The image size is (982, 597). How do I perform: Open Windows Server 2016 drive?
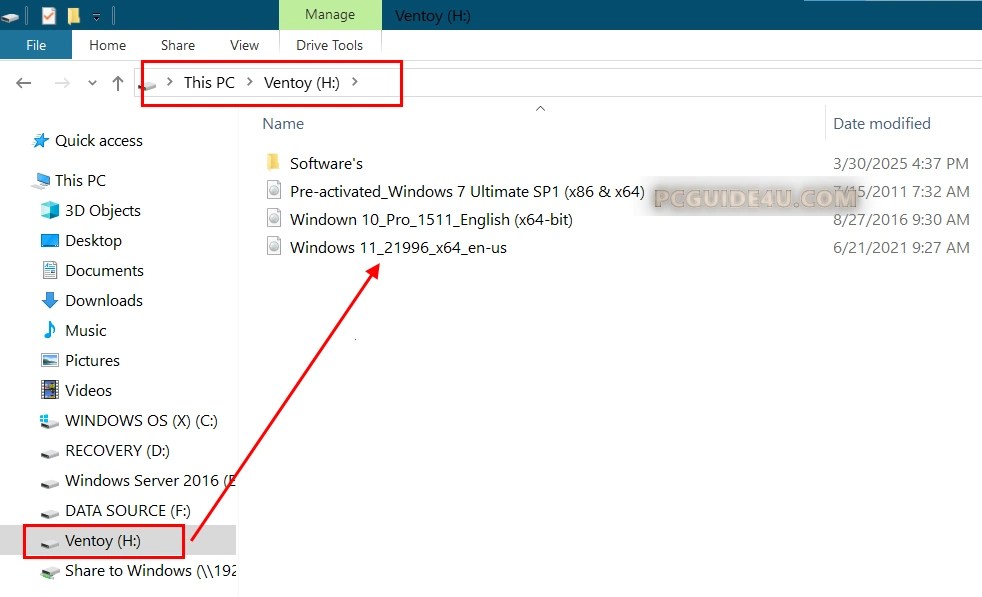coord(150,480)
